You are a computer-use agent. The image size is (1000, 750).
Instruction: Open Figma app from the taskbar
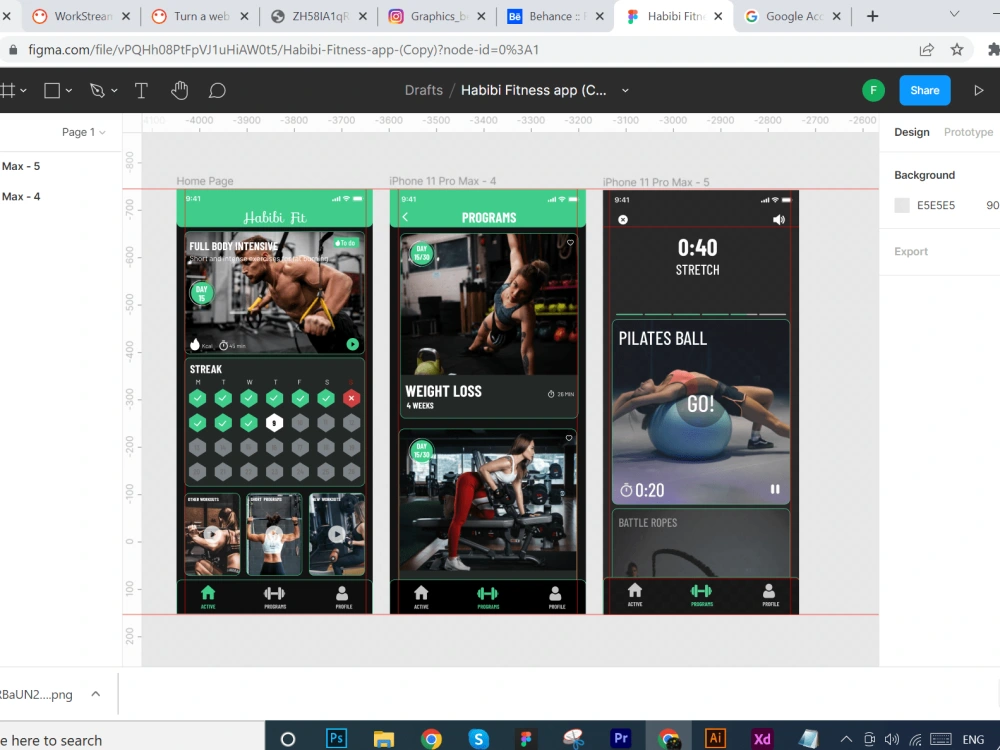tap(526, 739)
